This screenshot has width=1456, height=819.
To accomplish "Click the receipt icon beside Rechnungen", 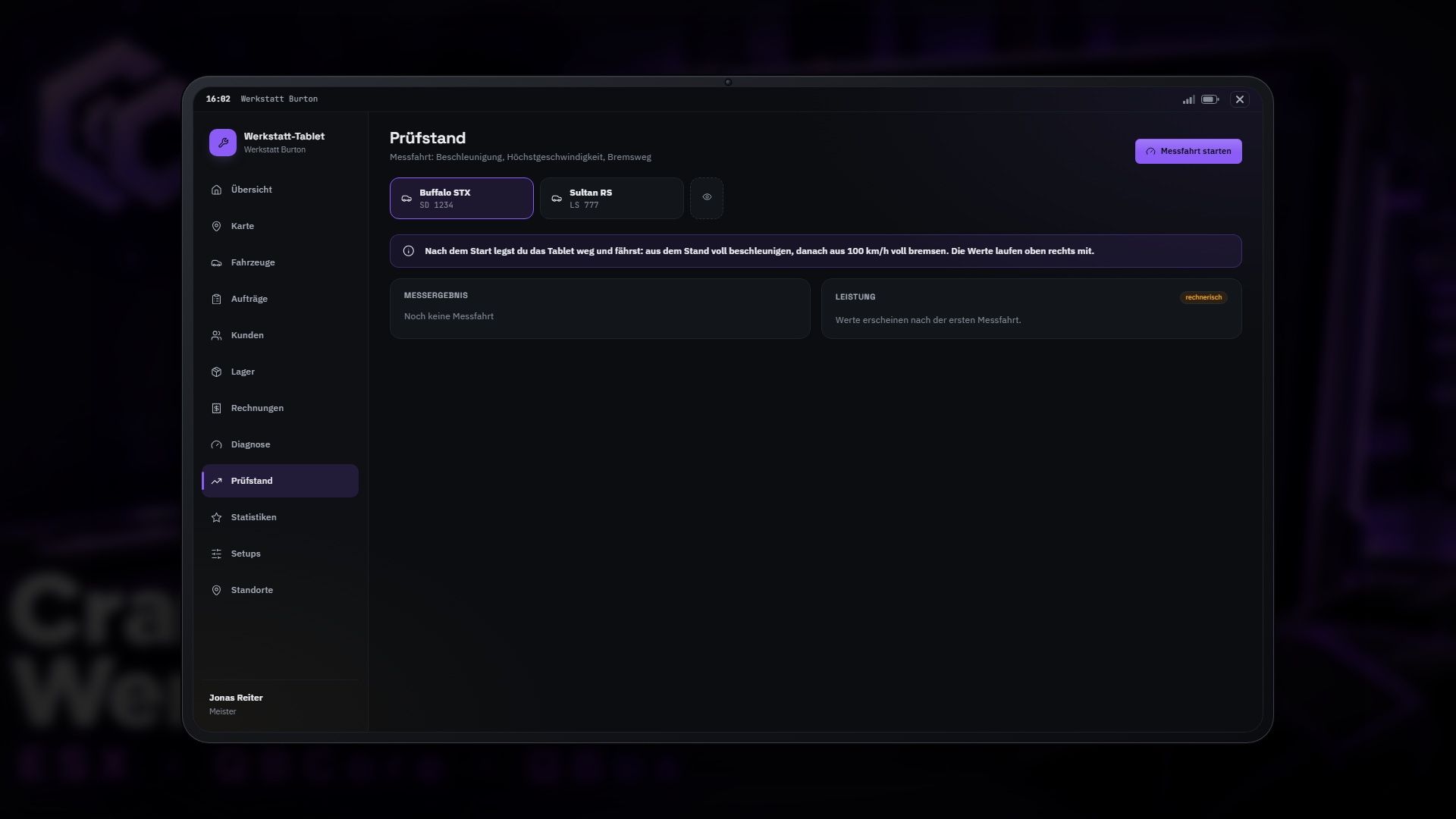I will coord(216,408).
